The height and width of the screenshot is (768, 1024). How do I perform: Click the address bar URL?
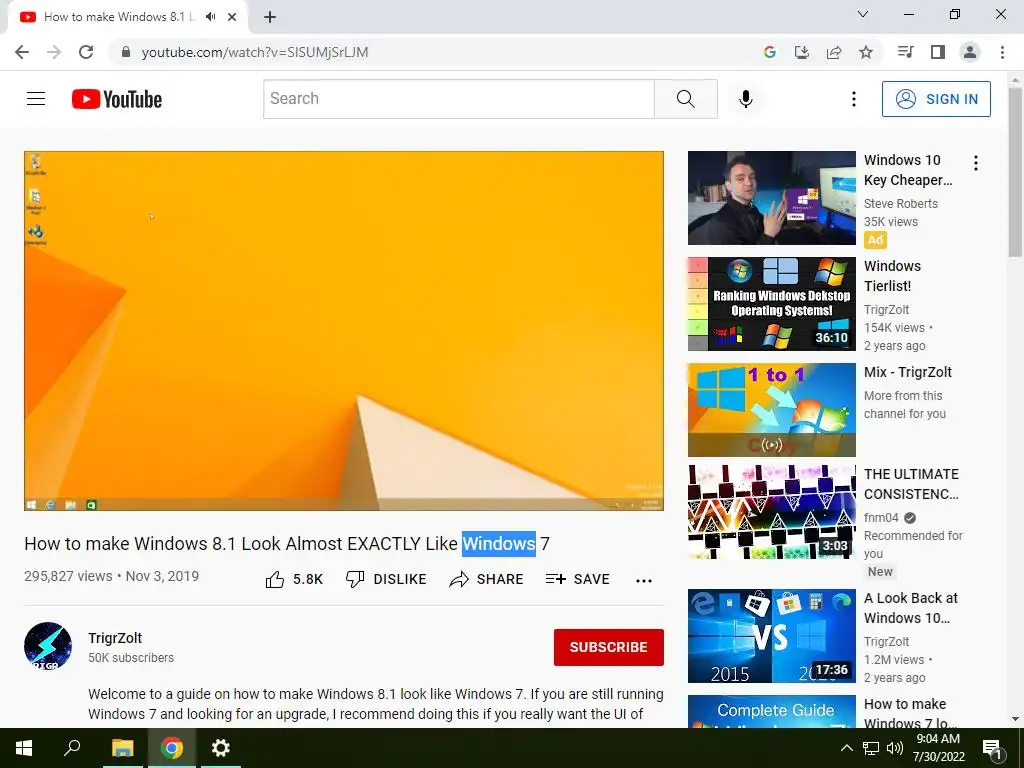tap(255, 52)
